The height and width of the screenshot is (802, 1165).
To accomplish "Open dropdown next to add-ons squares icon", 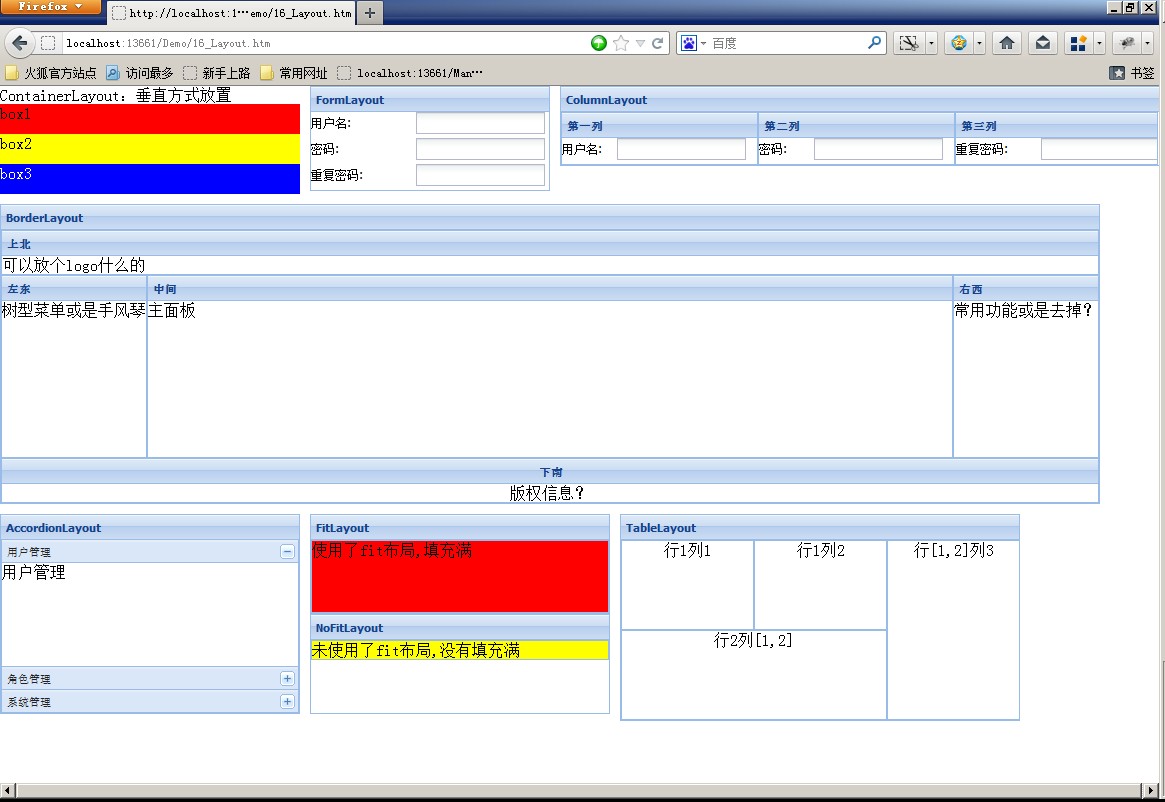I will (1100, 43).
